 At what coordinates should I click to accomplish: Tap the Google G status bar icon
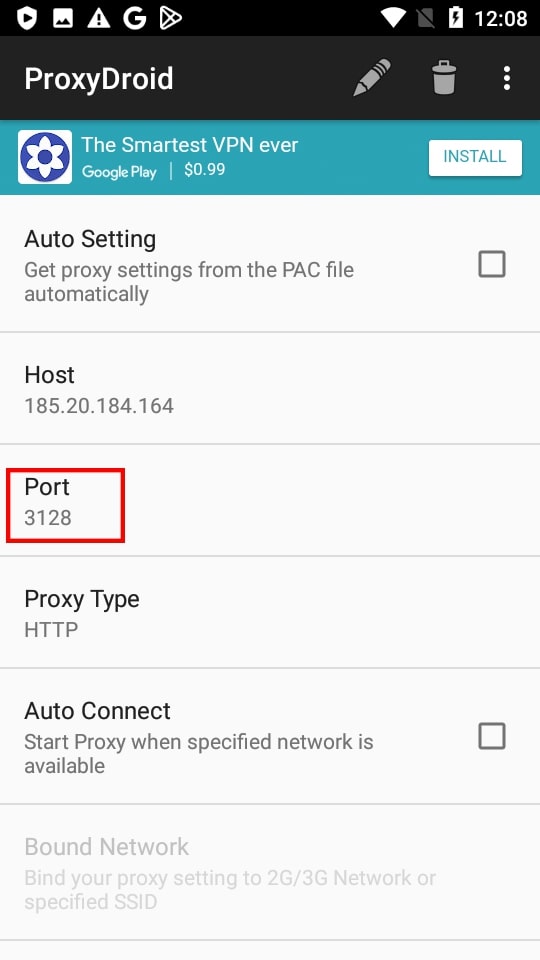tap(134, 18)
